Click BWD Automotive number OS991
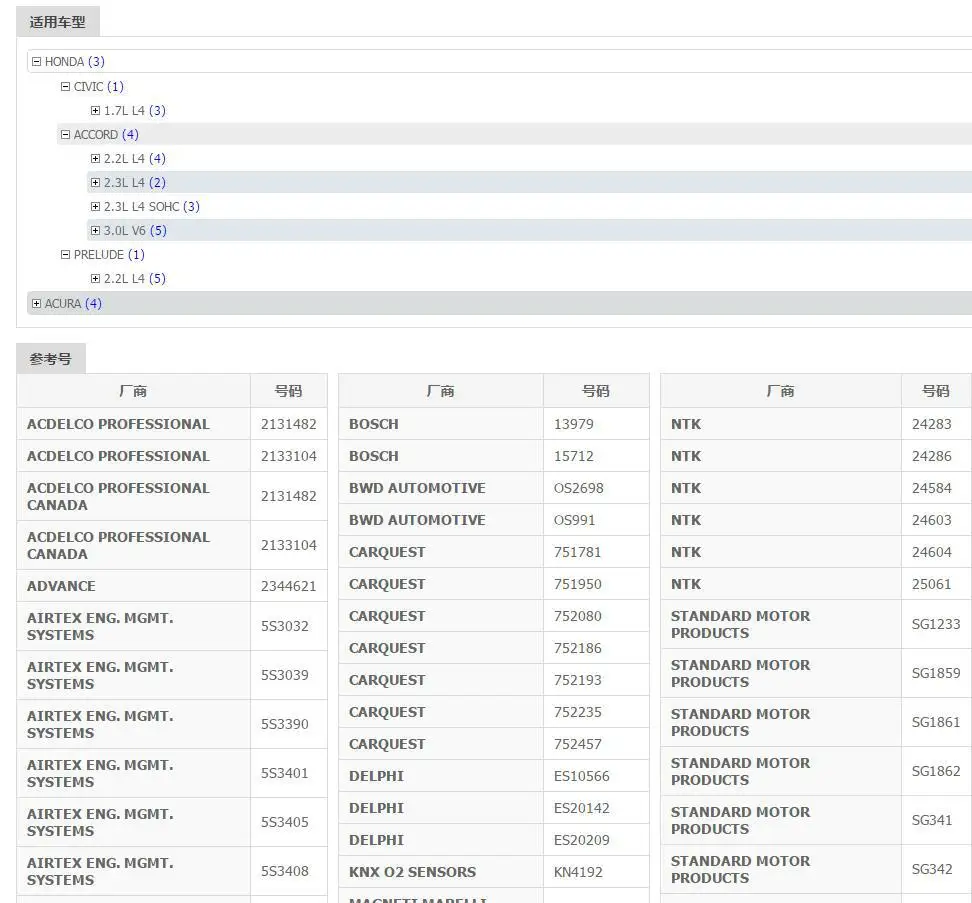The image size is (972, 903). pos(574,520)
